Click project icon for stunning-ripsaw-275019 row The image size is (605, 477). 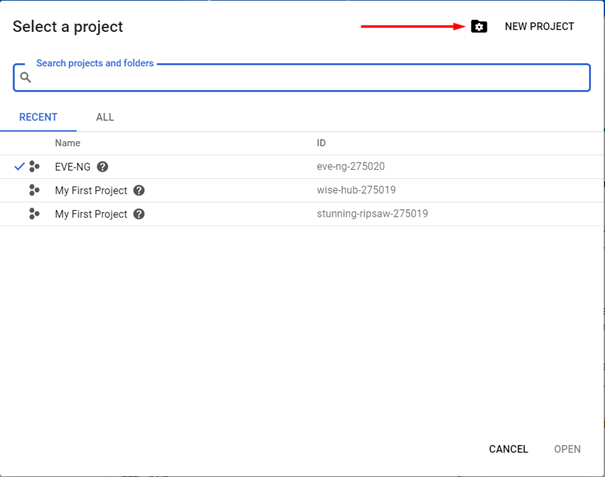pos(34,214)
